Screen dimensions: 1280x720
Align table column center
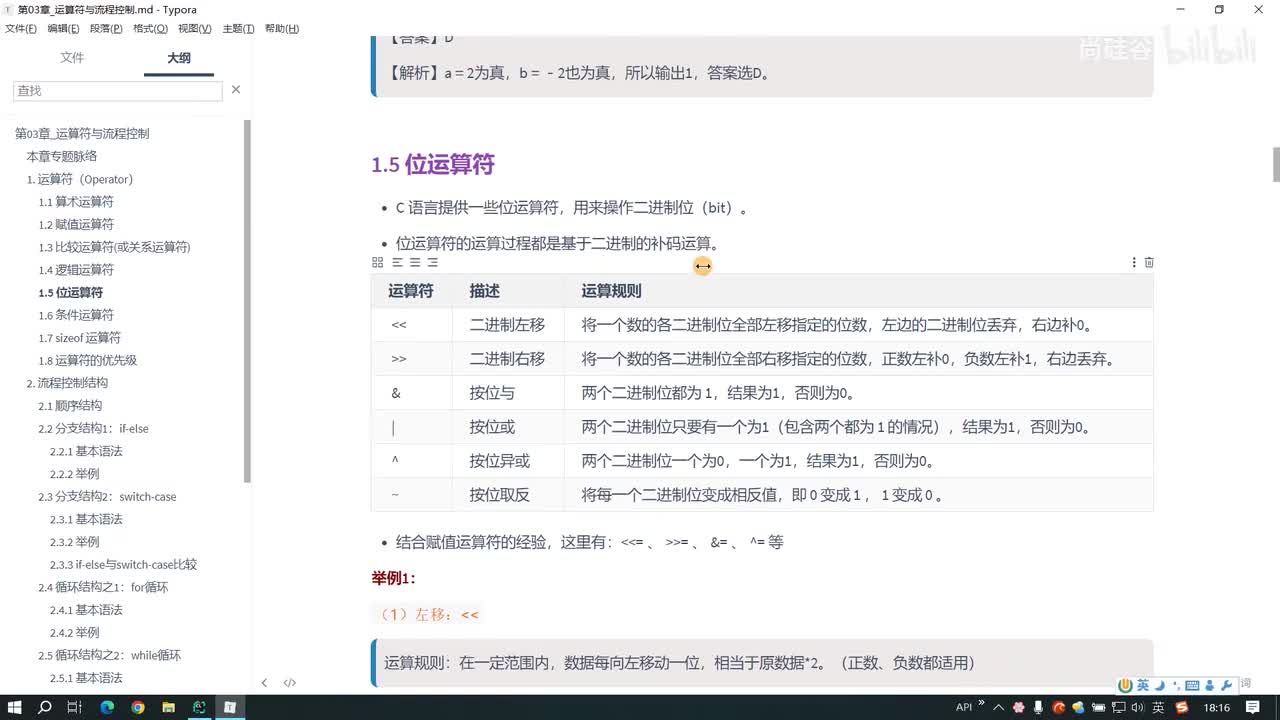(415, 262)
